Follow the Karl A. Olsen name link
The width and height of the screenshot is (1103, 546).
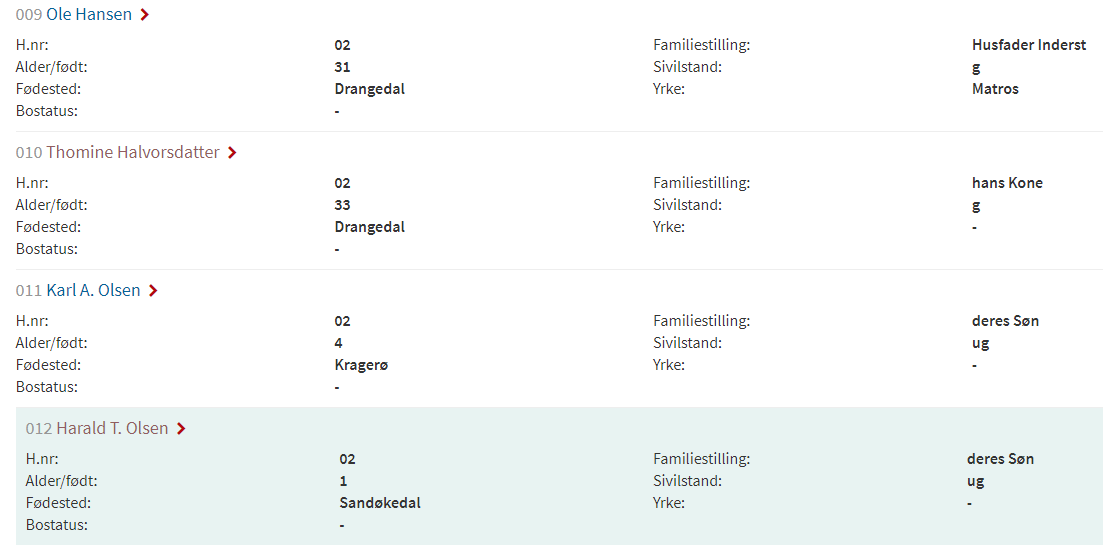click(93, 290)
